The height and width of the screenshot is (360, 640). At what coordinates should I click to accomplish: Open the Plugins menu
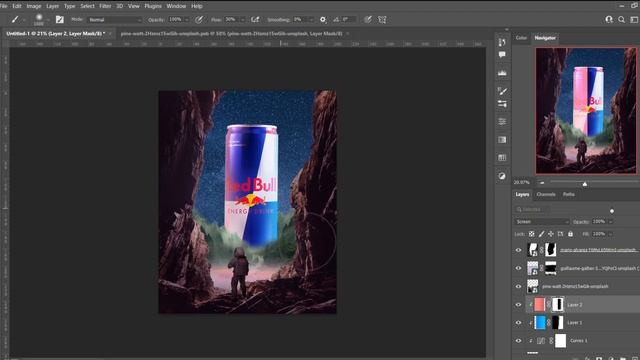pos(153,6)
